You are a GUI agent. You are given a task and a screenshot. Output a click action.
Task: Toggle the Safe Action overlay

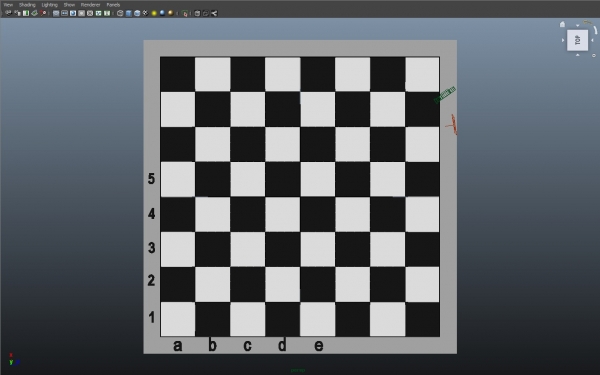[98, 13]
